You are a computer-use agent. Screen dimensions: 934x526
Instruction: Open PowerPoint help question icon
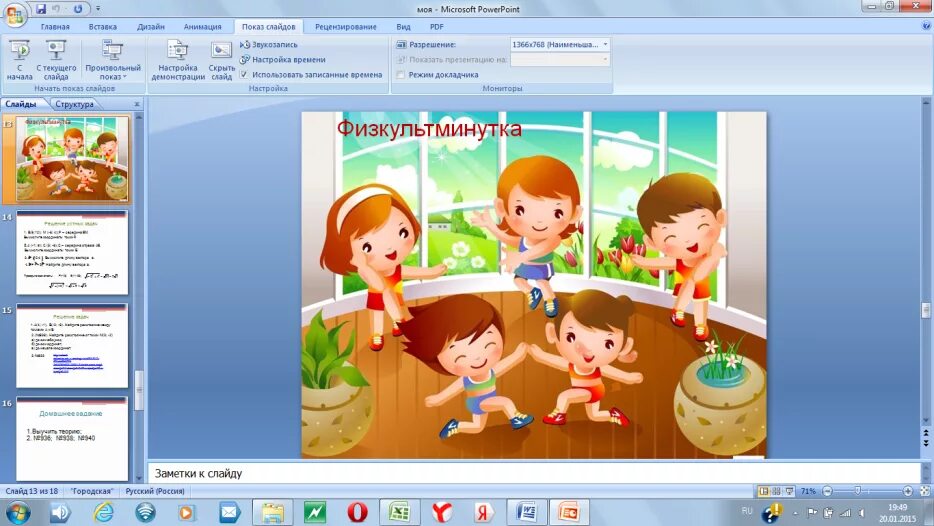(926, 26)
